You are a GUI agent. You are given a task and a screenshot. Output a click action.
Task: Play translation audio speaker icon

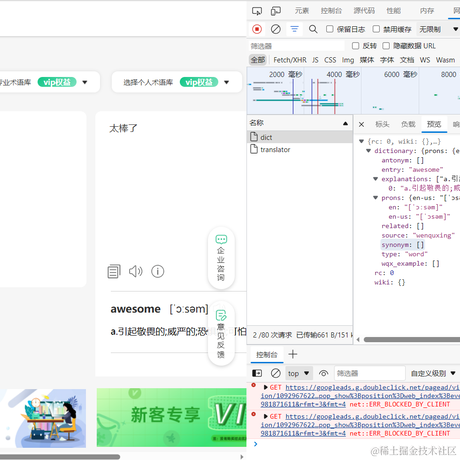click(136, 271)
